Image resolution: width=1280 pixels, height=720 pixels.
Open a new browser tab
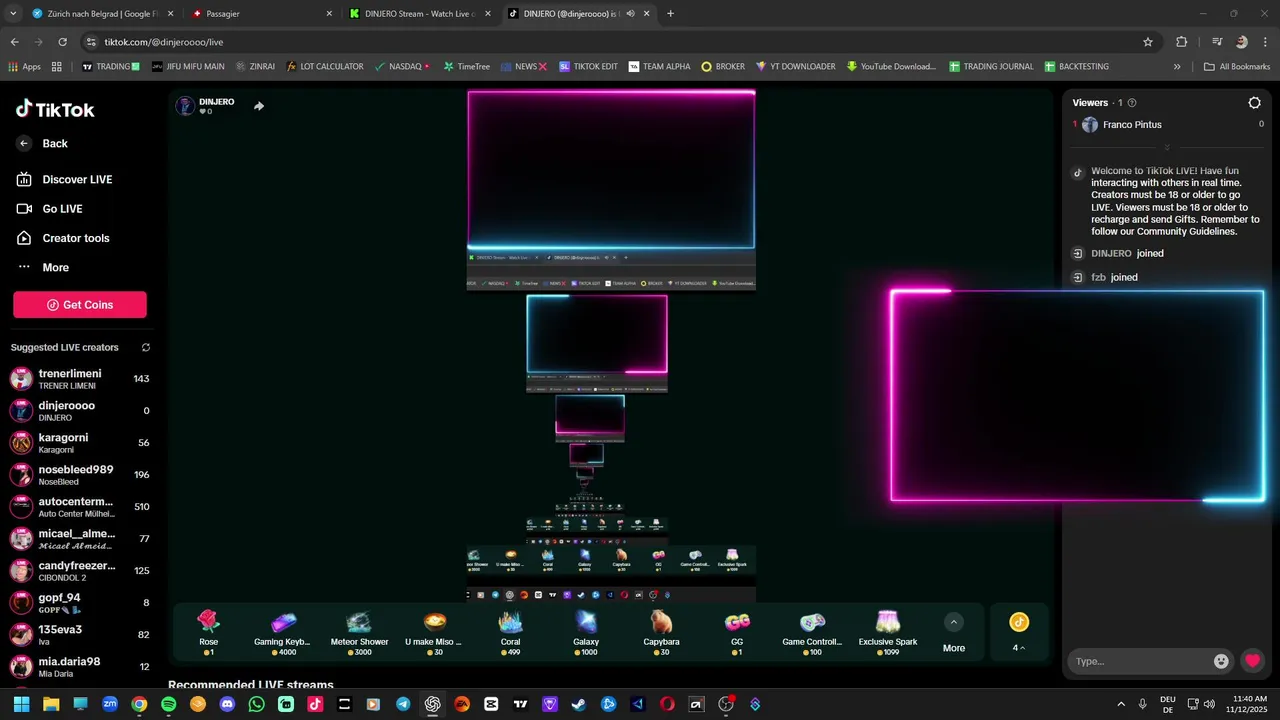click(670, 14)
